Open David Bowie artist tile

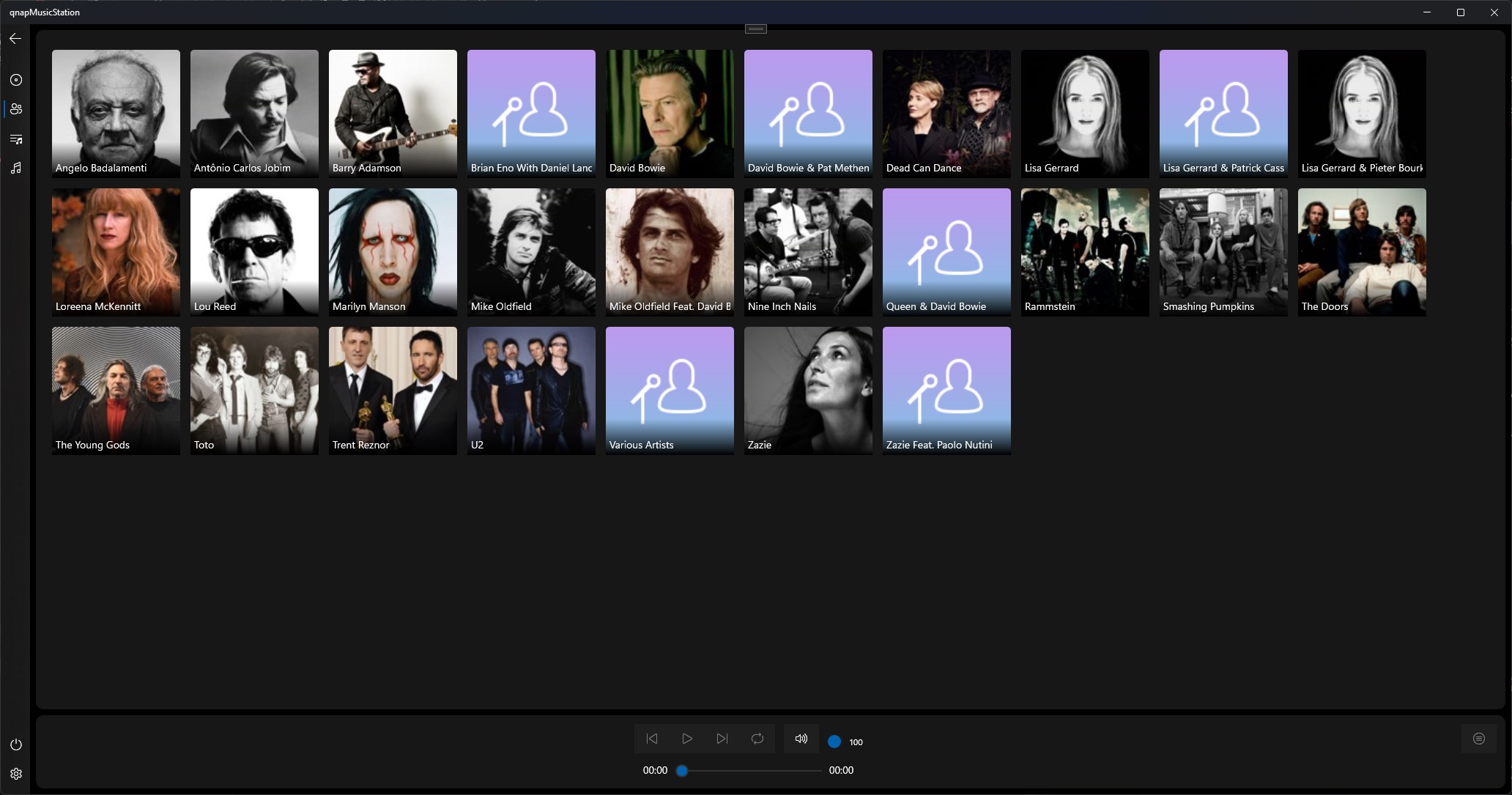pos(670,114)
